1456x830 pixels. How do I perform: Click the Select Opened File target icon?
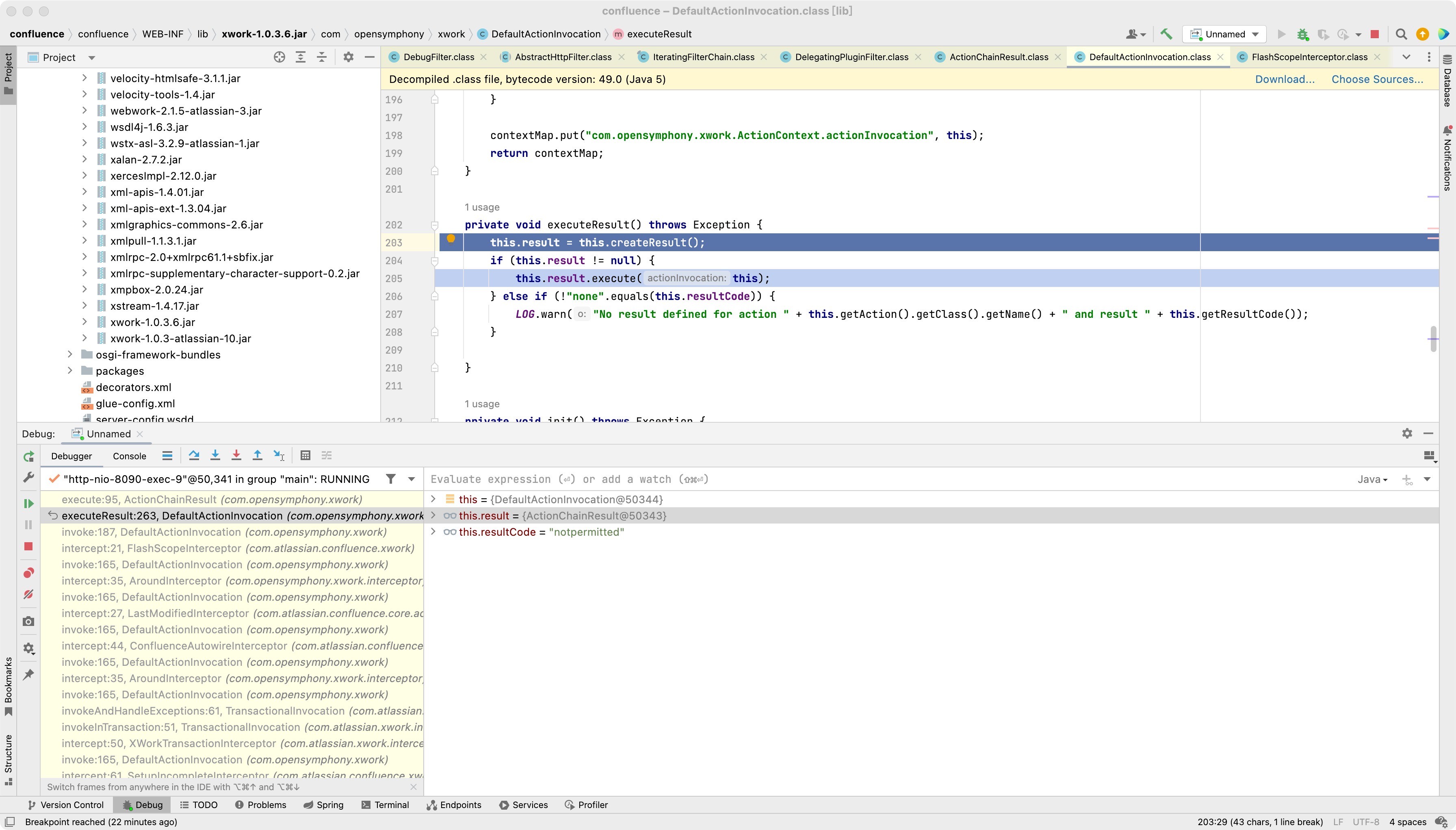tap(279, 57)
